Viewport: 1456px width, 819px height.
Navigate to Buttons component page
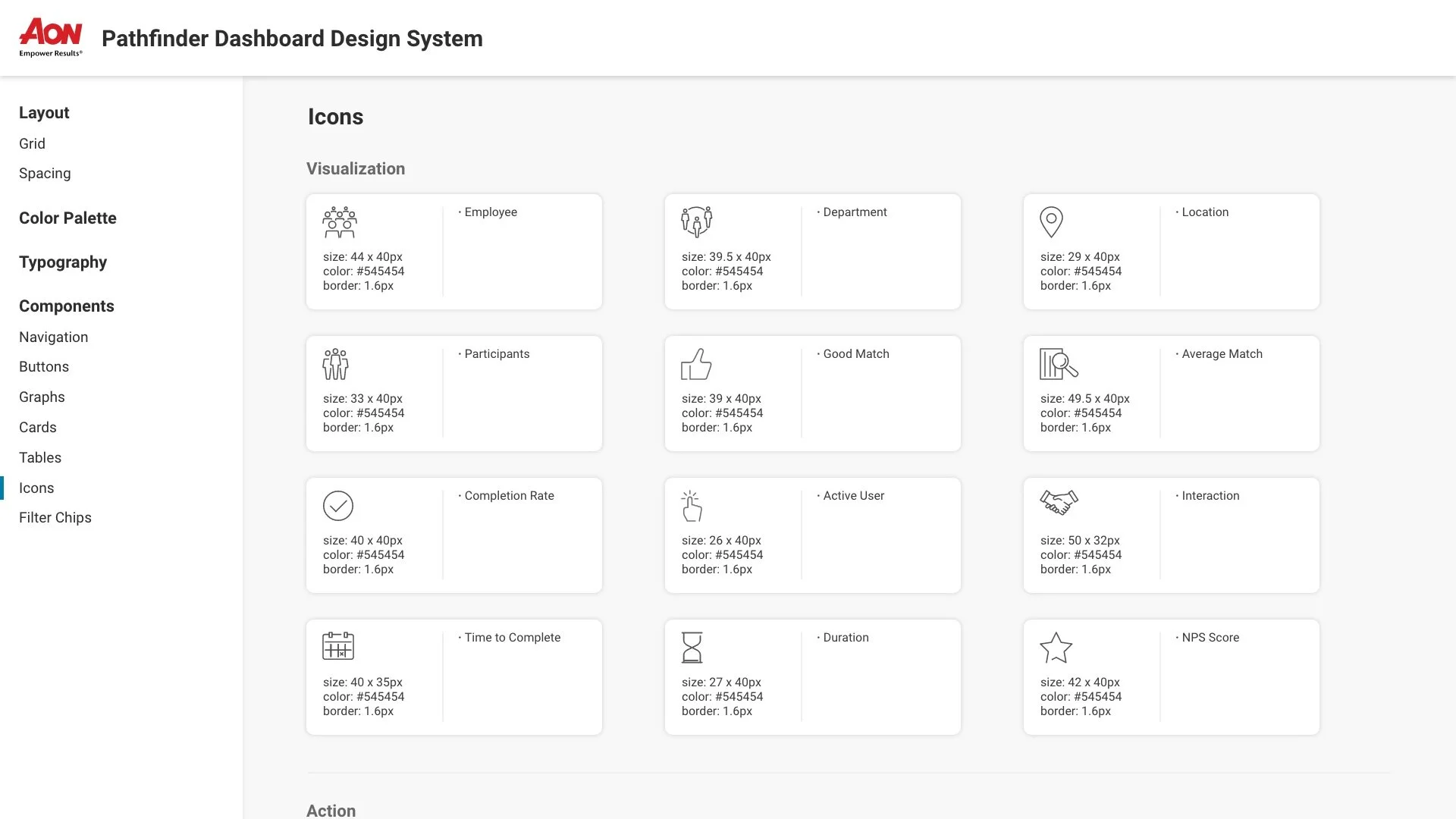[44, 367]
